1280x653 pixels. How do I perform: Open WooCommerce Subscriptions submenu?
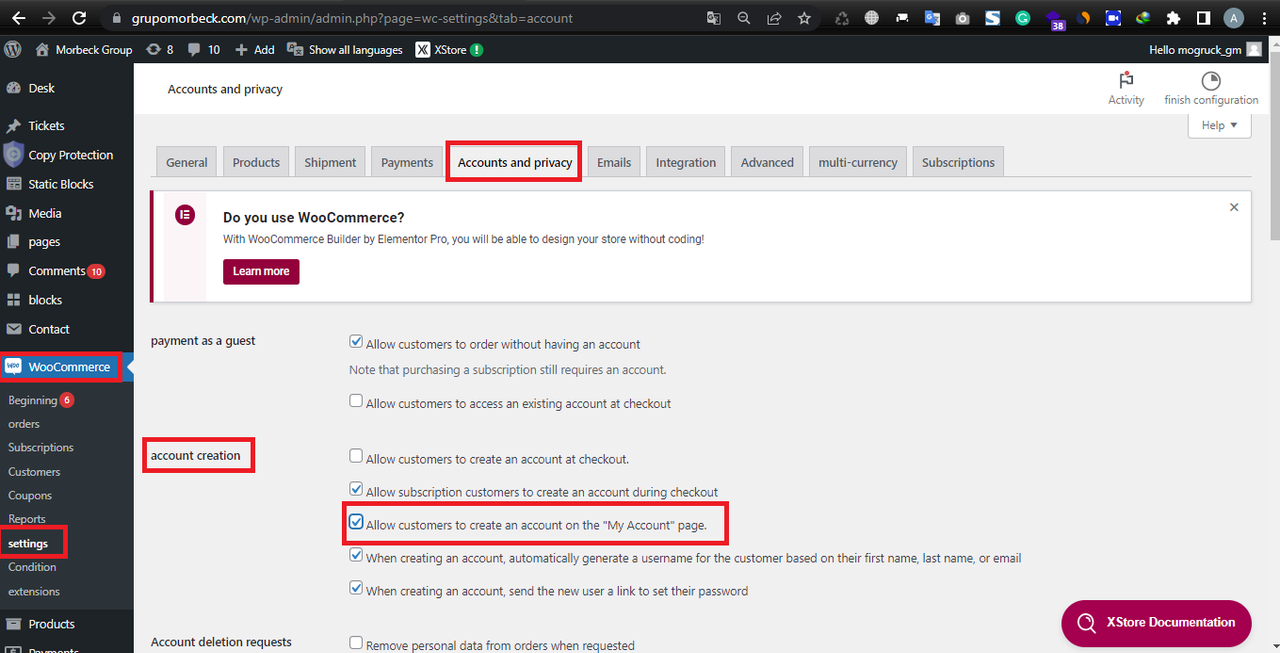tap(41, 447)
